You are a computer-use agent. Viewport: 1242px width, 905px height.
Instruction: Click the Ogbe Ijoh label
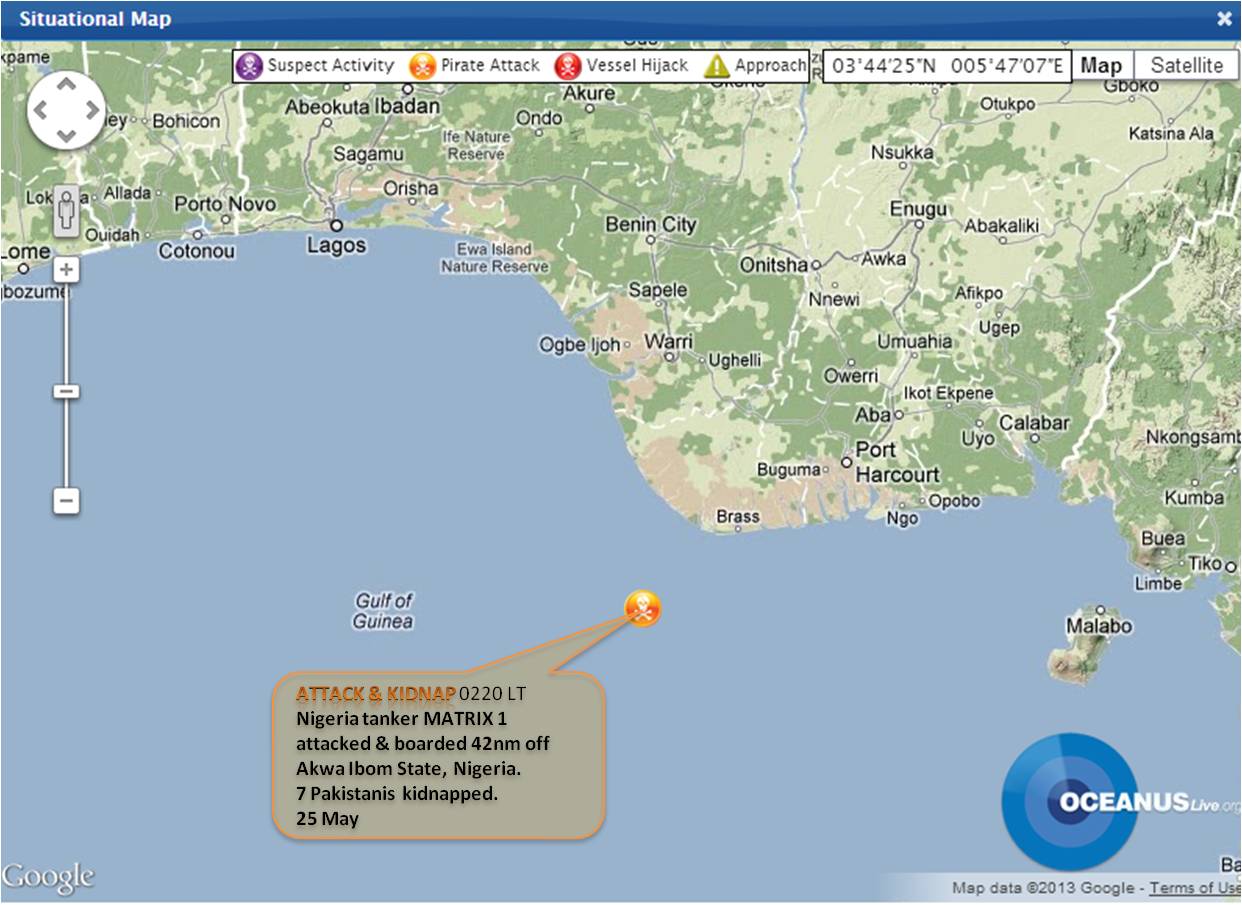pyautogui.click(x=580, y=345)
